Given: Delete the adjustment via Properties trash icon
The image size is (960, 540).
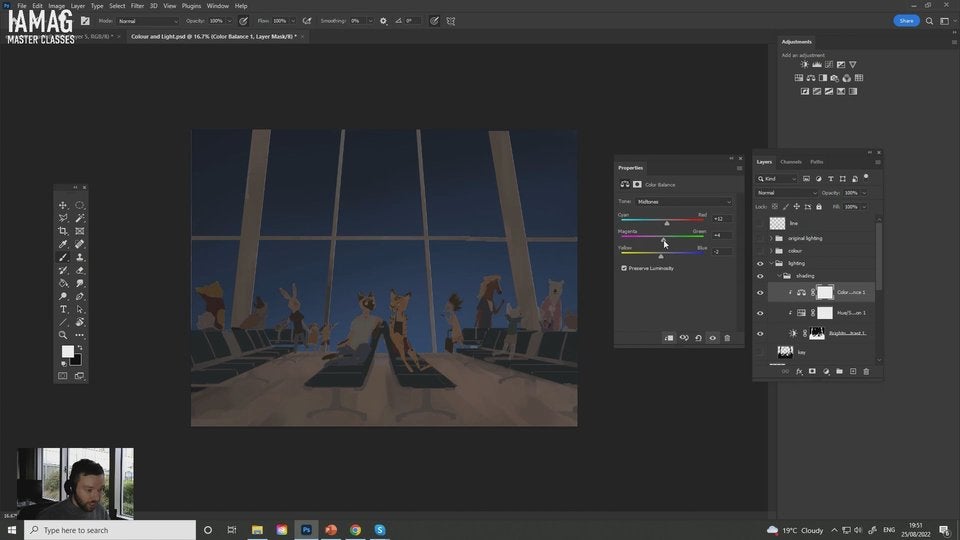Looking at the screenshot, I should (727, 338).
